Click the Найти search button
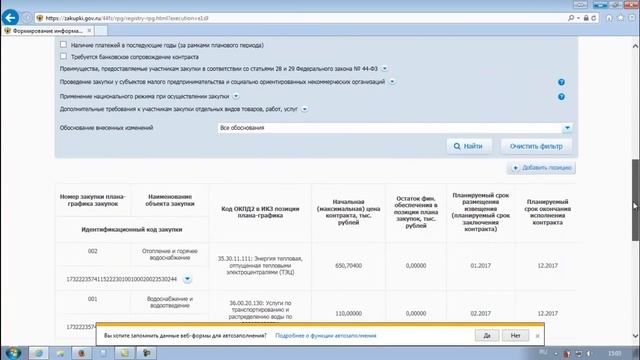 pos(469,146)
